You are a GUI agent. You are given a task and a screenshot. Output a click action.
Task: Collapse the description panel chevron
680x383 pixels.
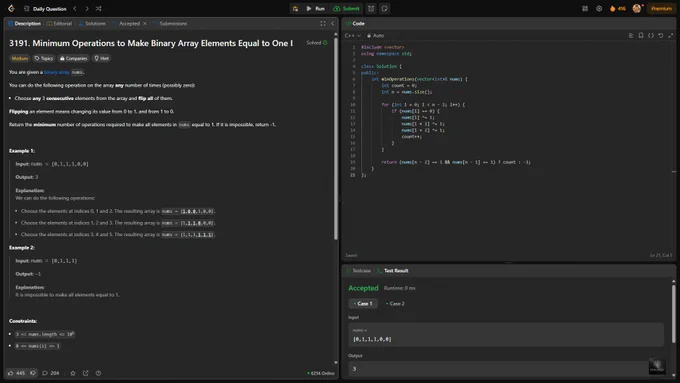(x=333, y=23)
